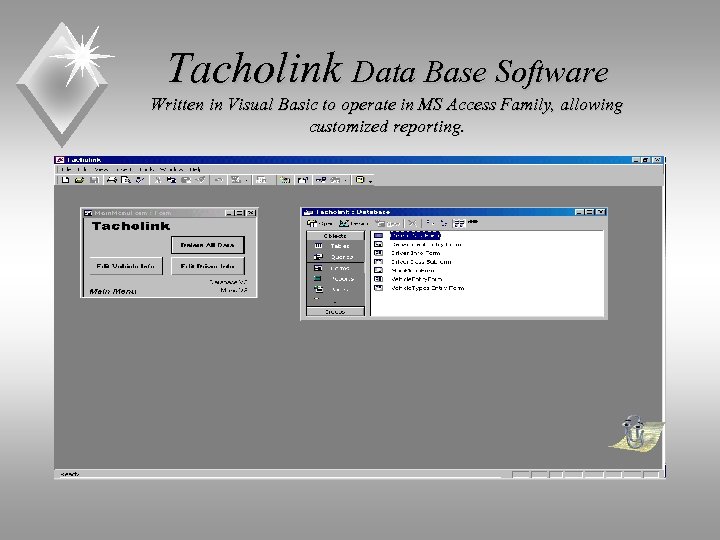Click the Copy toolbar icon
The height and width of the screenshot is (540, 720).
tap(171, 180)
